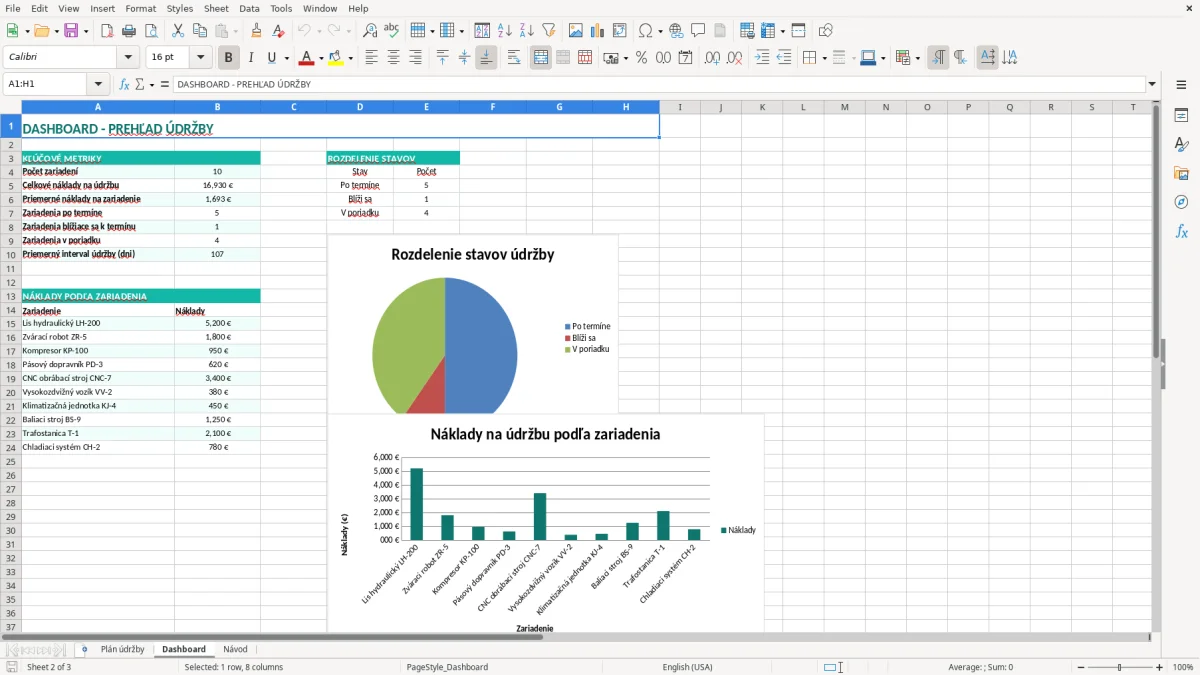Sort descending Z to A
Screen dimensions: 1200x675
[527, 31]
